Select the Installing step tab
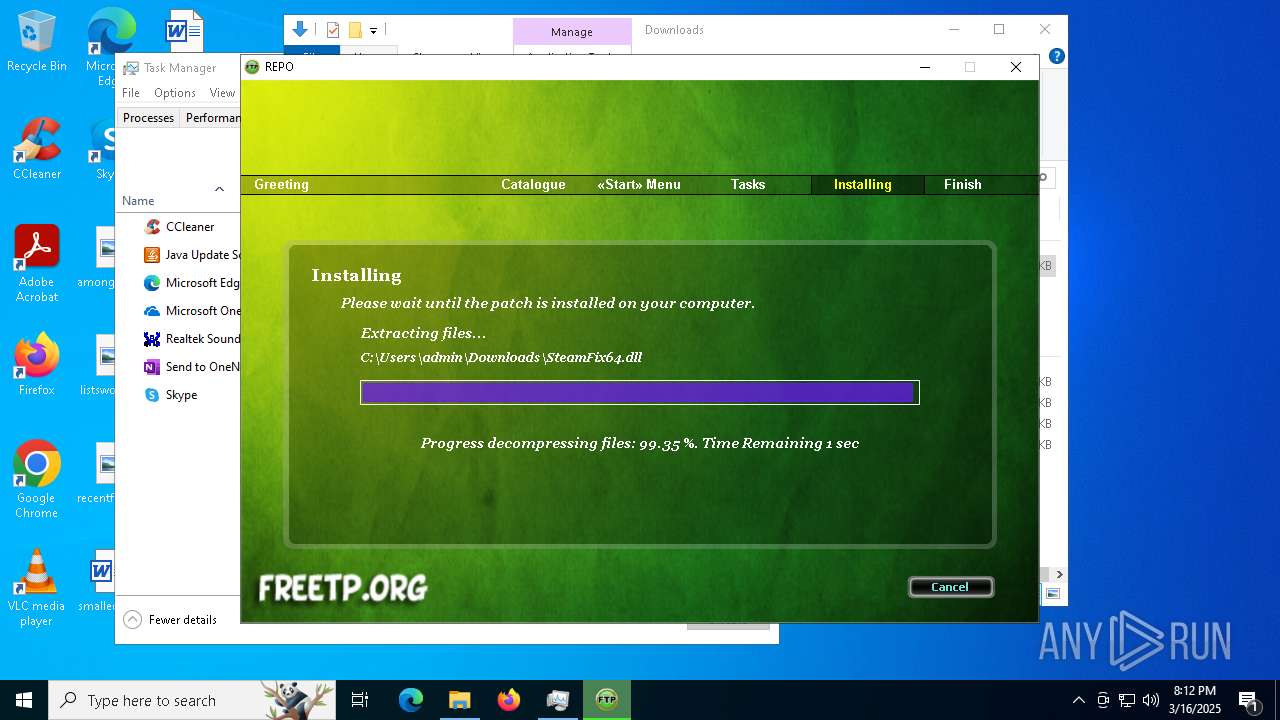This screenshot has width=1280, height=720. (862, 184)
